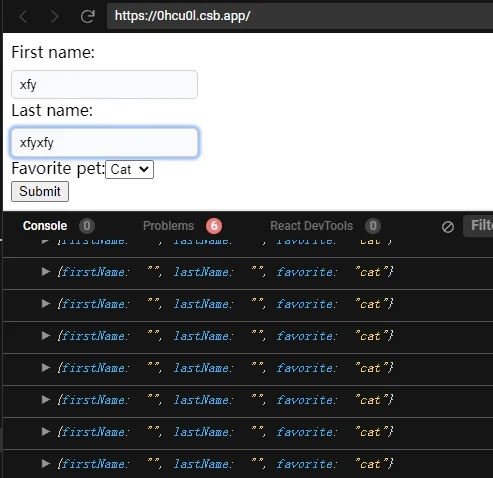Click the red Problems count badge
Viewport: 493px width, 478px height.
(x=214, y=226)
